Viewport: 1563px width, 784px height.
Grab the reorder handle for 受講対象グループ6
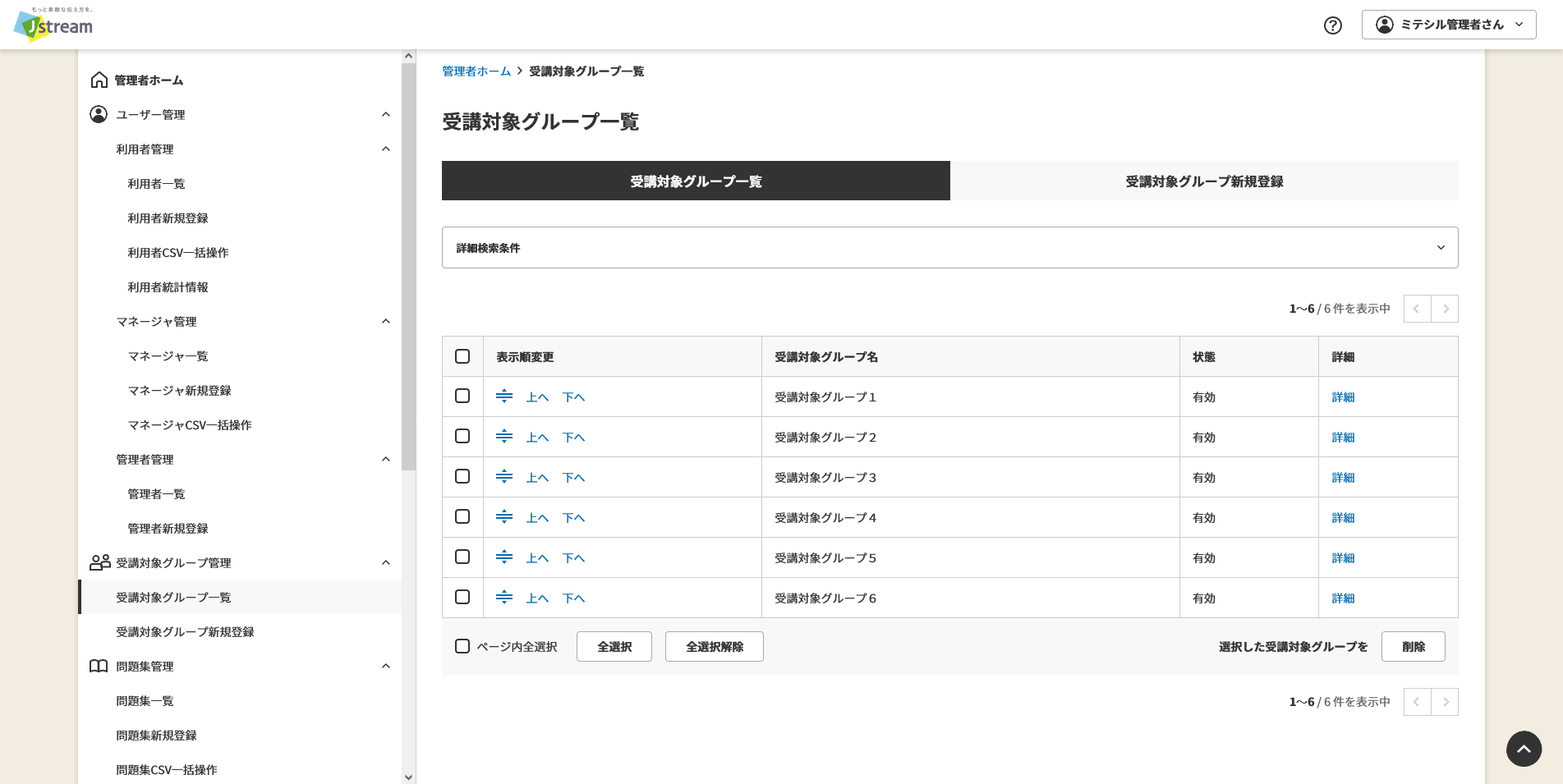[x=504, y=598]
